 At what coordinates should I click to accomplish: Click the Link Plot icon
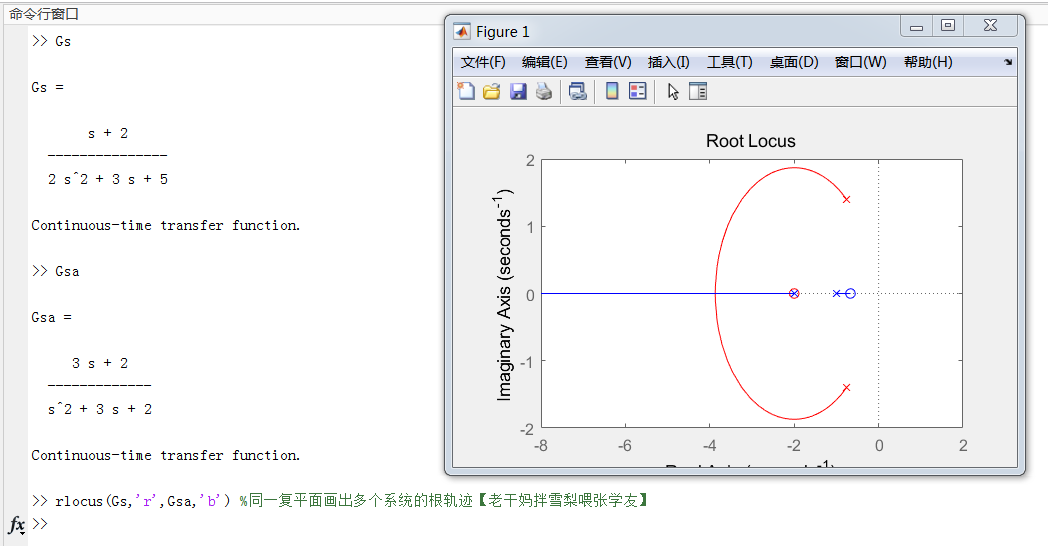pos(577,91)
